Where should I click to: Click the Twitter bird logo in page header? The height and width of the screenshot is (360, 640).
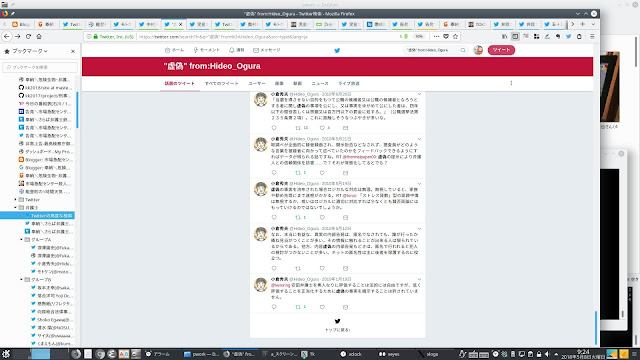tap(337, 51)
